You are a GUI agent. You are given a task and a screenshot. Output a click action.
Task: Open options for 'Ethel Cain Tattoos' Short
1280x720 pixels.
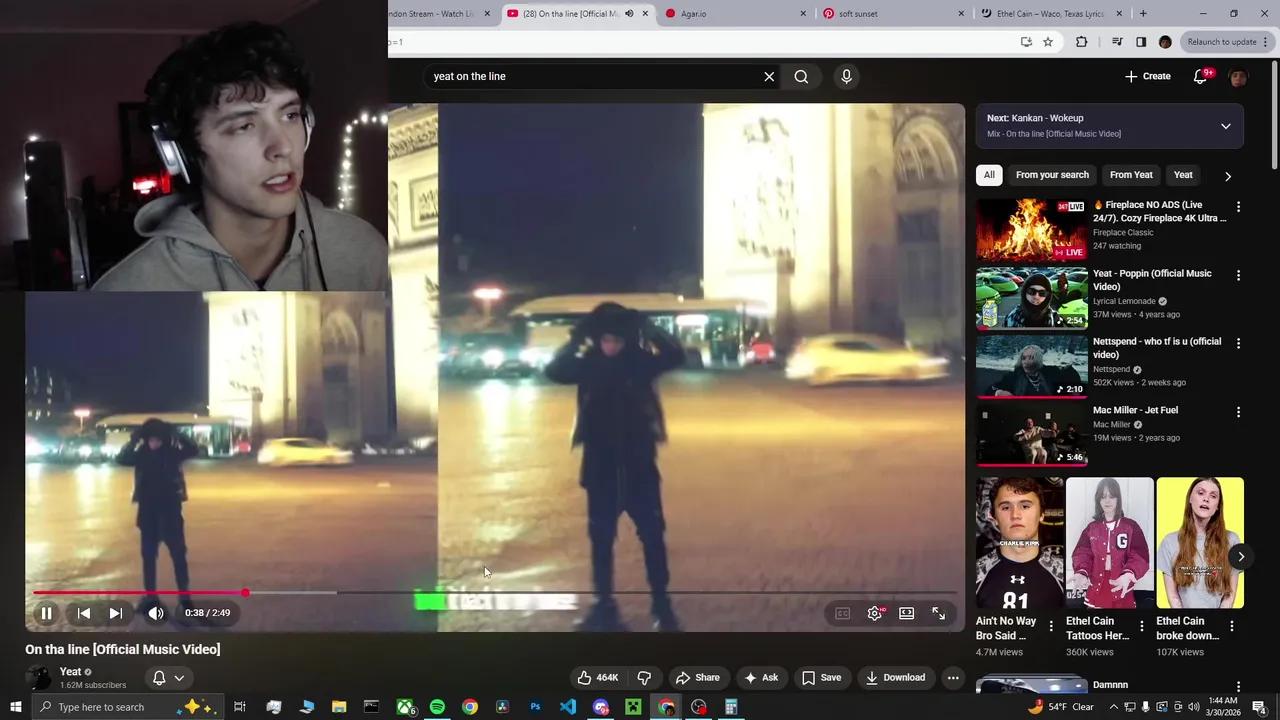(1141, 626)
